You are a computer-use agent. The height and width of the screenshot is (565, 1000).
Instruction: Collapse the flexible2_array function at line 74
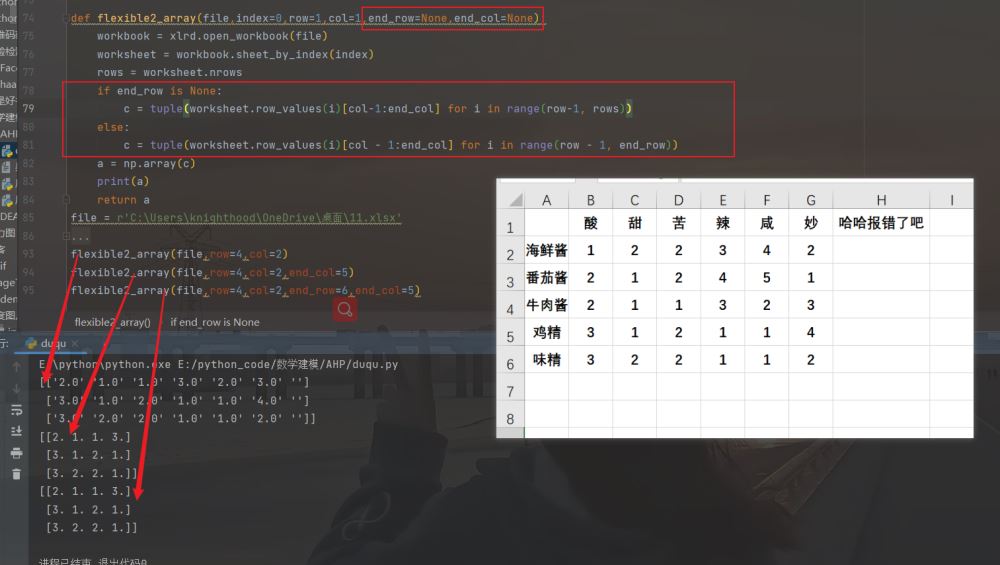click(66, 18)
